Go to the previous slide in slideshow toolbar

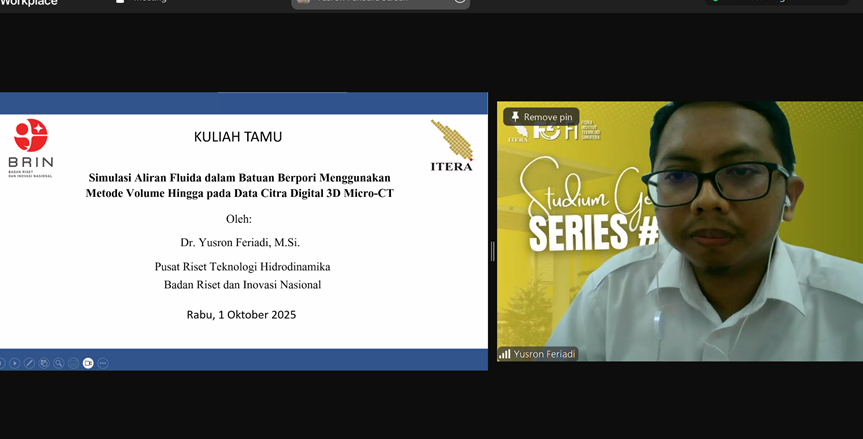[2, 363]
